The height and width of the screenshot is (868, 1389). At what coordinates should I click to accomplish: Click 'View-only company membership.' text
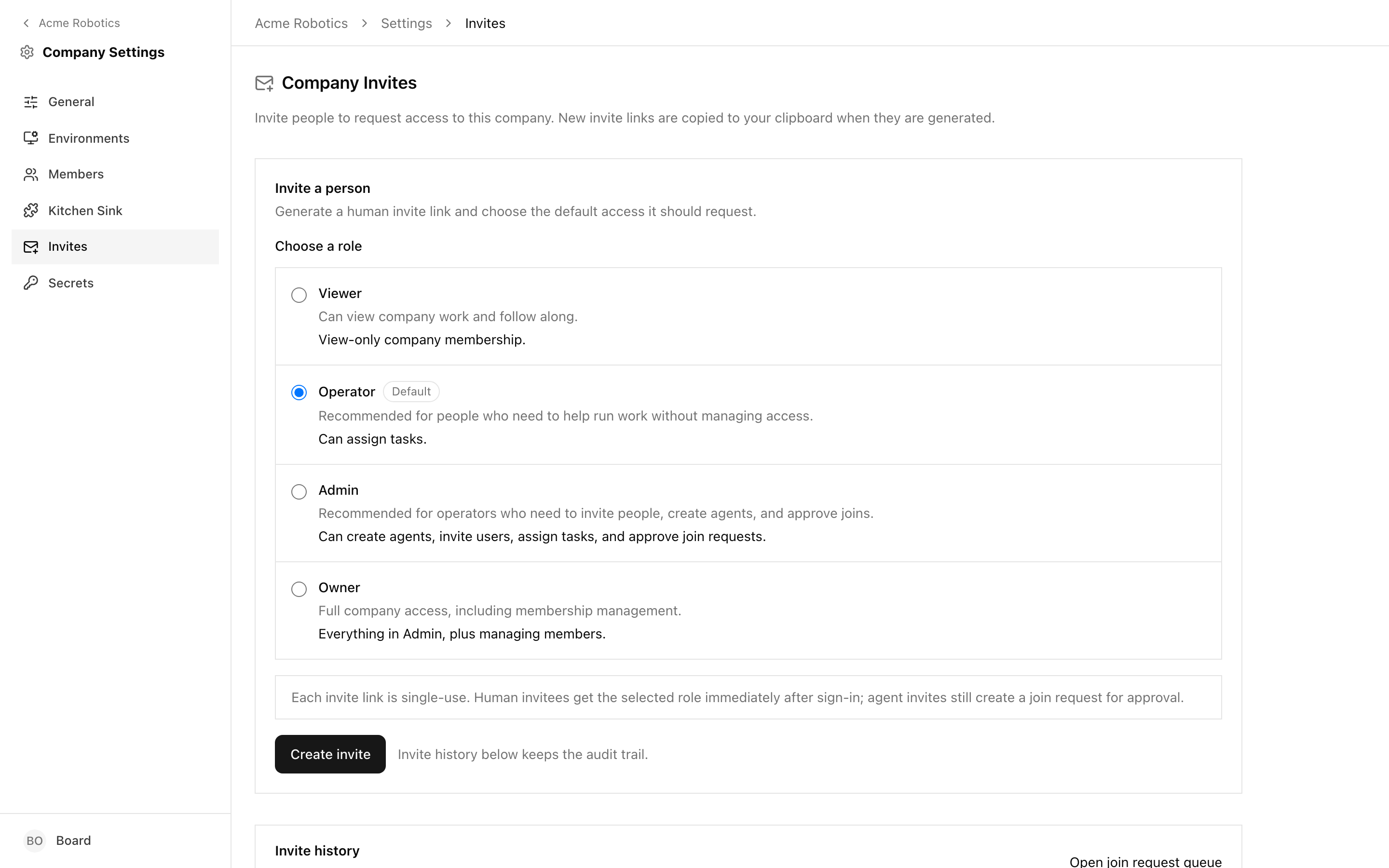422,340
